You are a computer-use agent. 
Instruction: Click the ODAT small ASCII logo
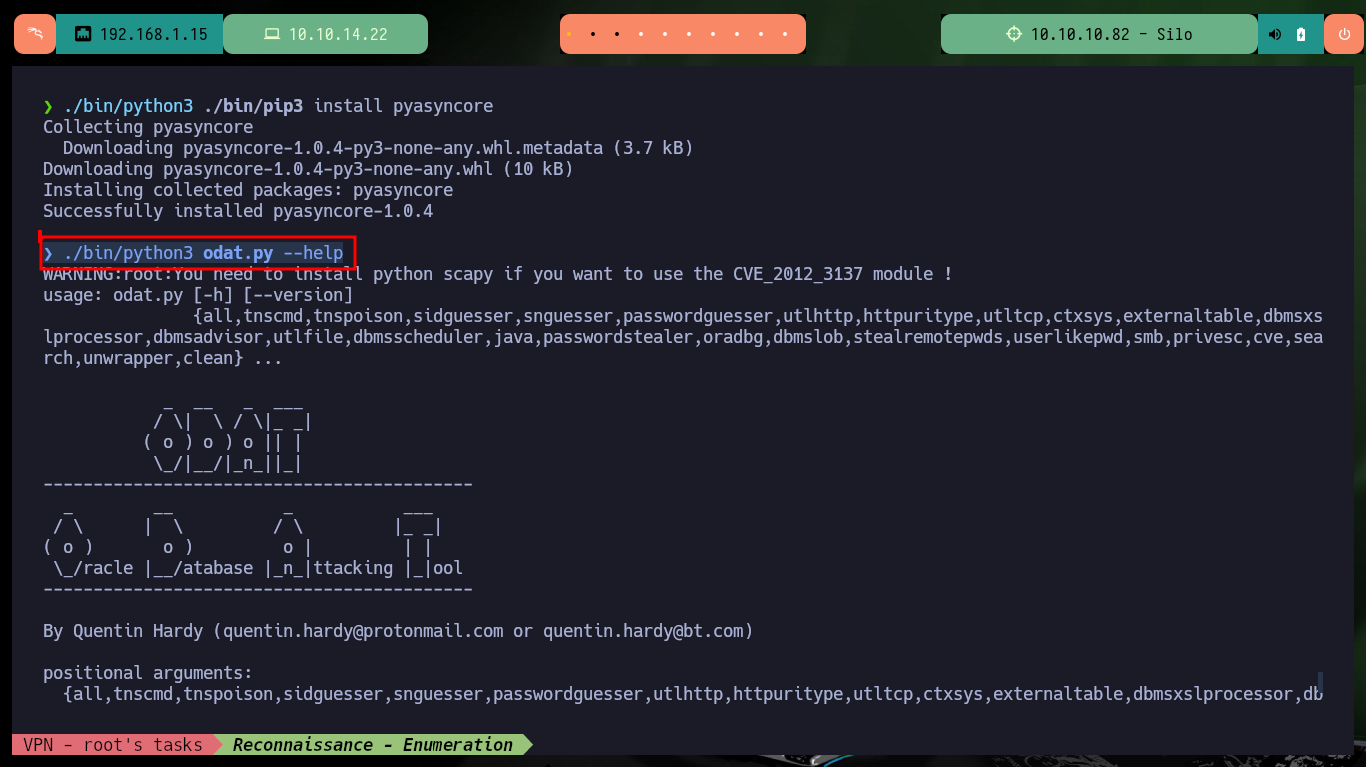[x=228, y=437]
